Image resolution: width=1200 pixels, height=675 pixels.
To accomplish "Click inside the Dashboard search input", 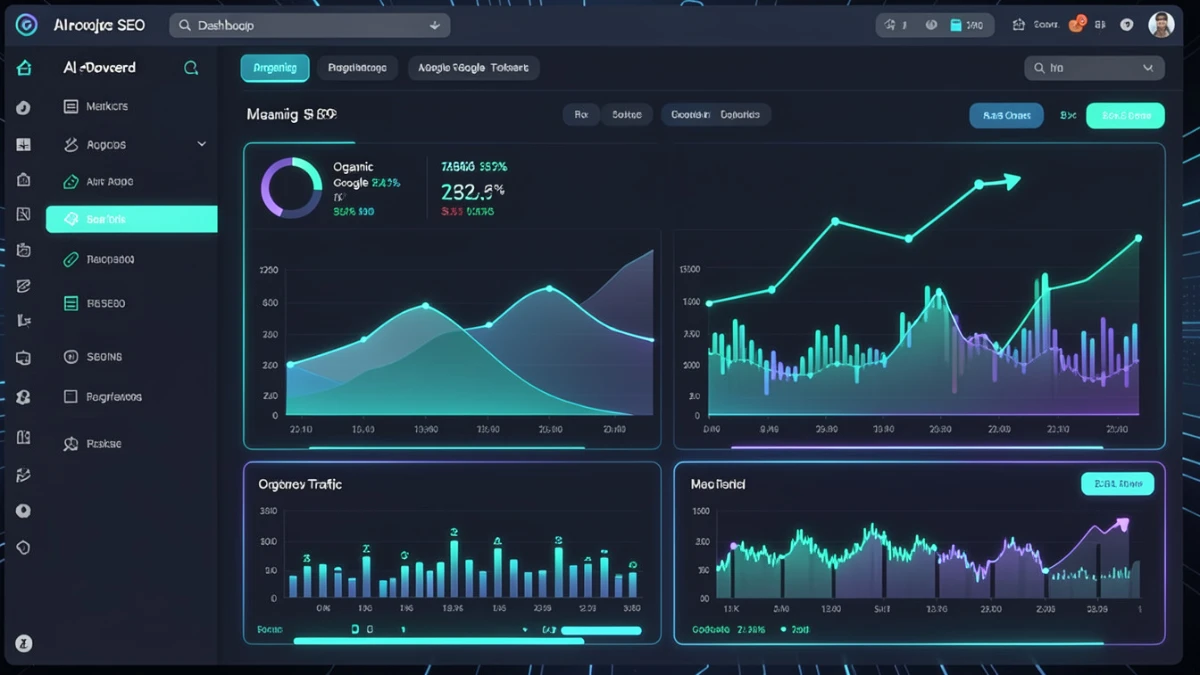I will (x=309, y=25).
